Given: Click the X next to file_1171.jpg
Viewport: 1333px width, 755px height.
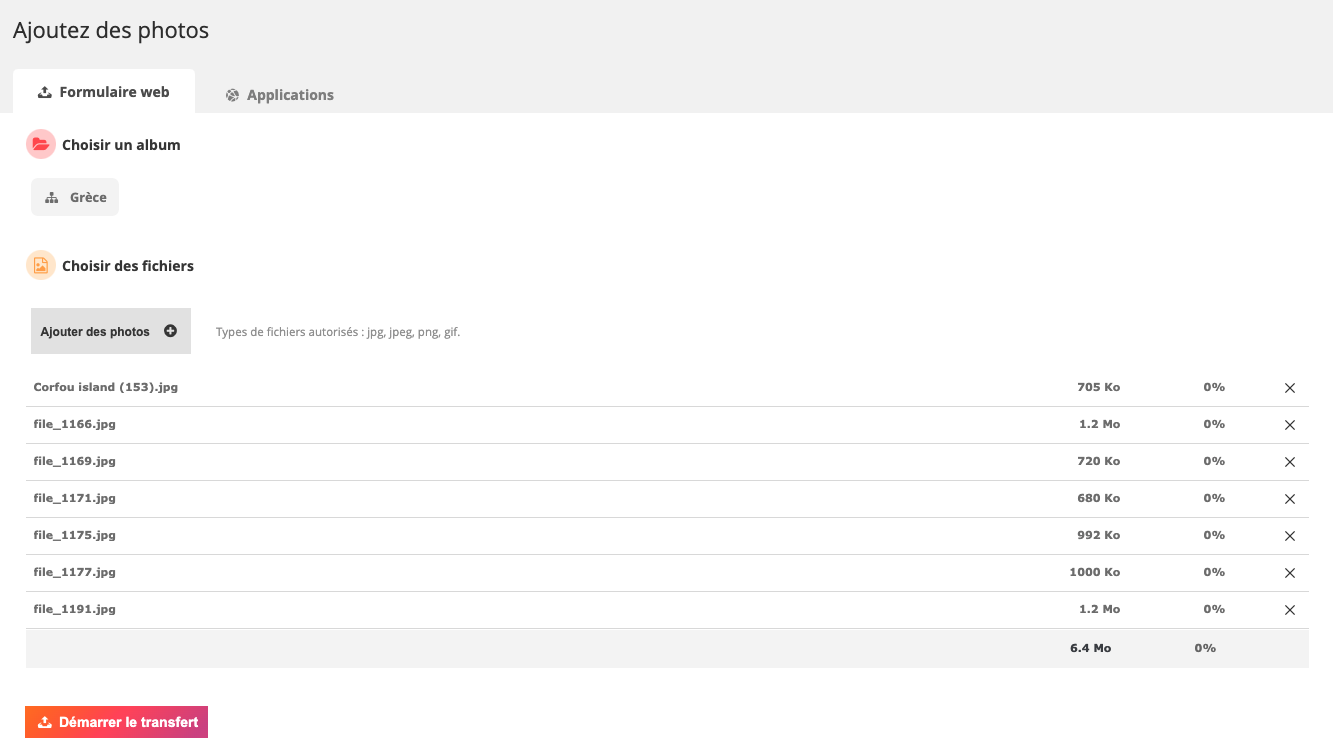Looking at the screenshot, I should point(1289,499).
